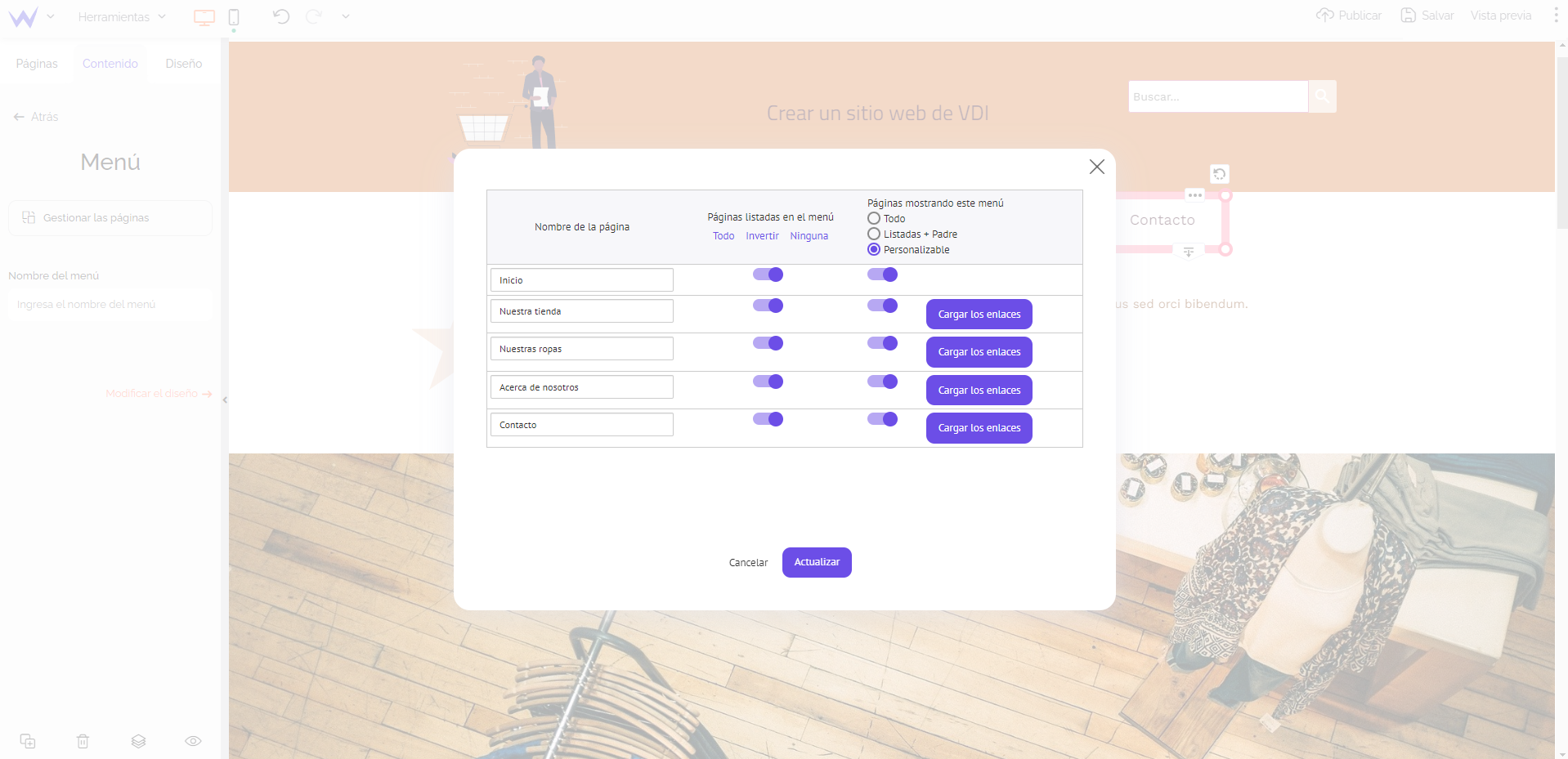Screen dimensions: 1568x759
Task: Click Invertir link under Páginas listadas
Action: pos(762,236)
